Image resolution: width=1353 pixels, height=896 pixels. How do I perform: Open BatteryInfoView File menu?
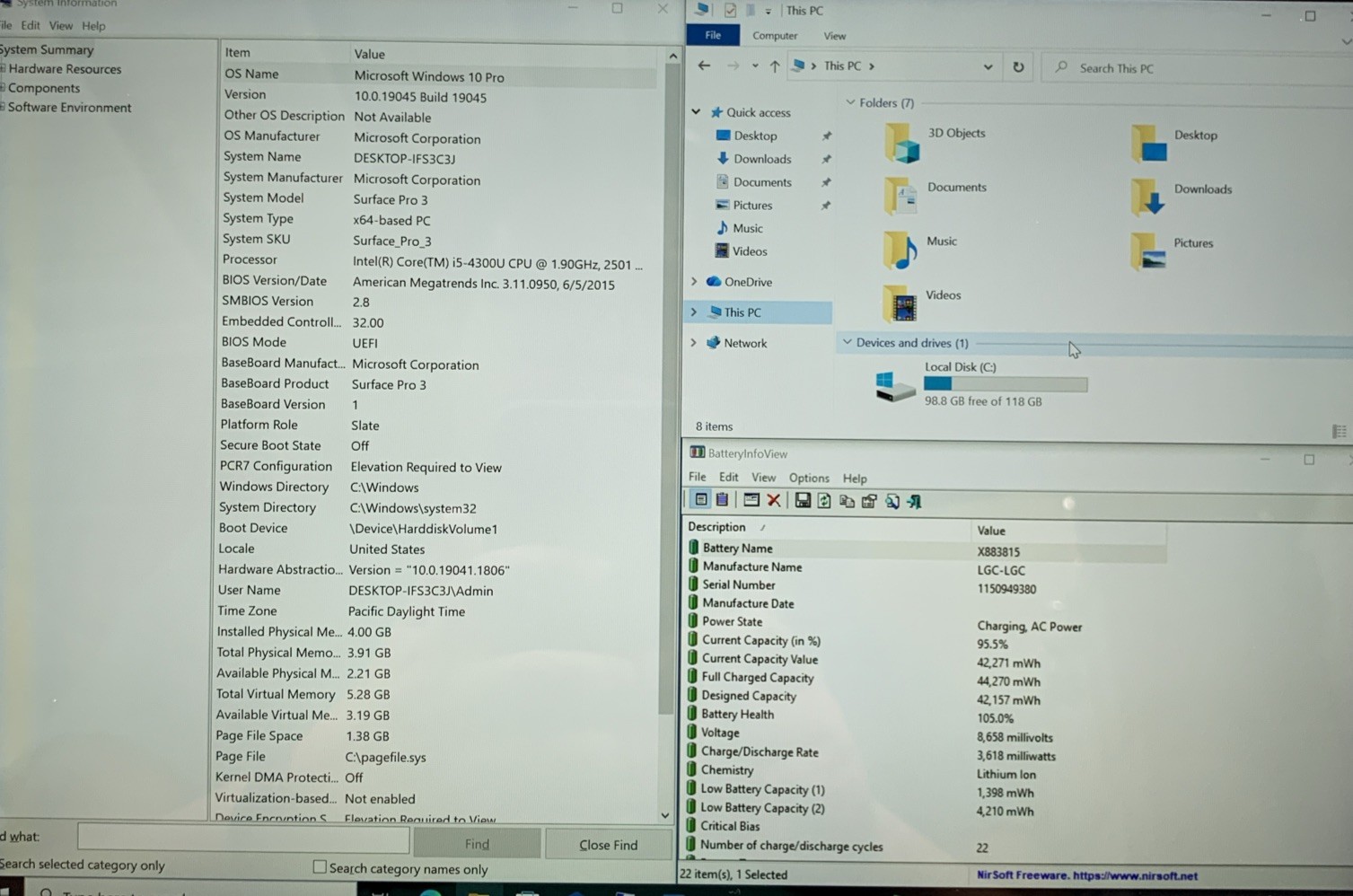click(698, 477)
